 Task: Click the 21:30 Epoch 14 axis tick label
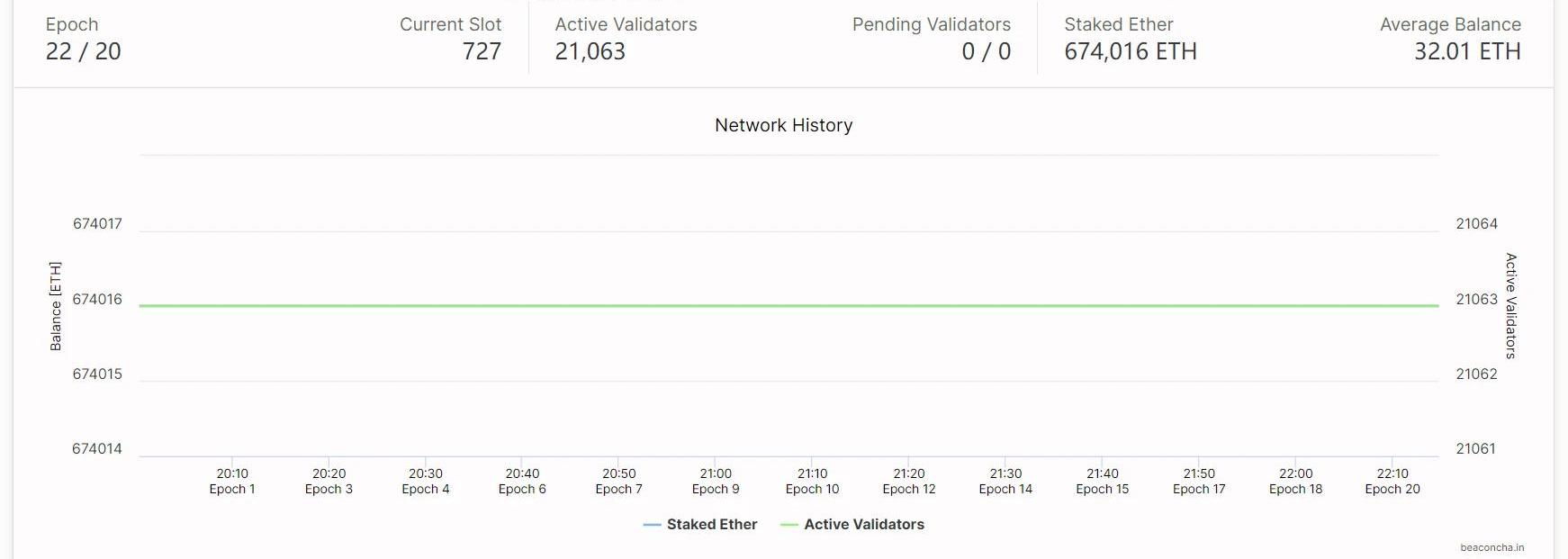pyautogui.click(x=1005, y=481)
